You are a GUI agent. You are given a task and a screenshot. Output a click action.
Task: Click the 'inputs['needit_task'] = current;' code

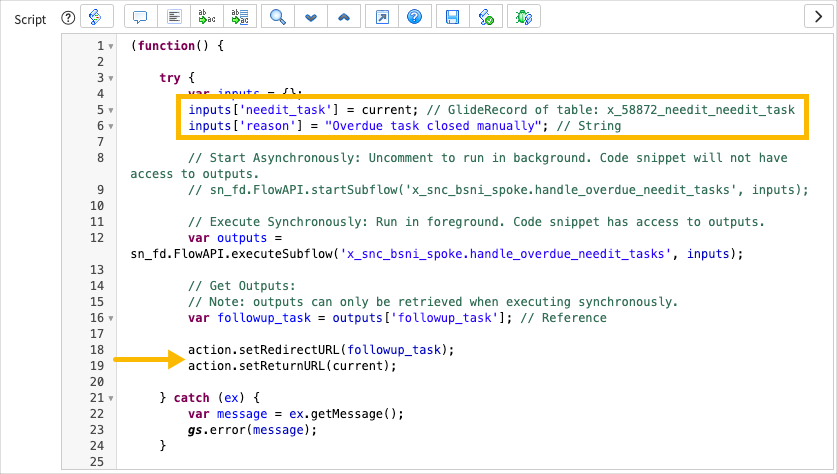click(x=303, y=110)
